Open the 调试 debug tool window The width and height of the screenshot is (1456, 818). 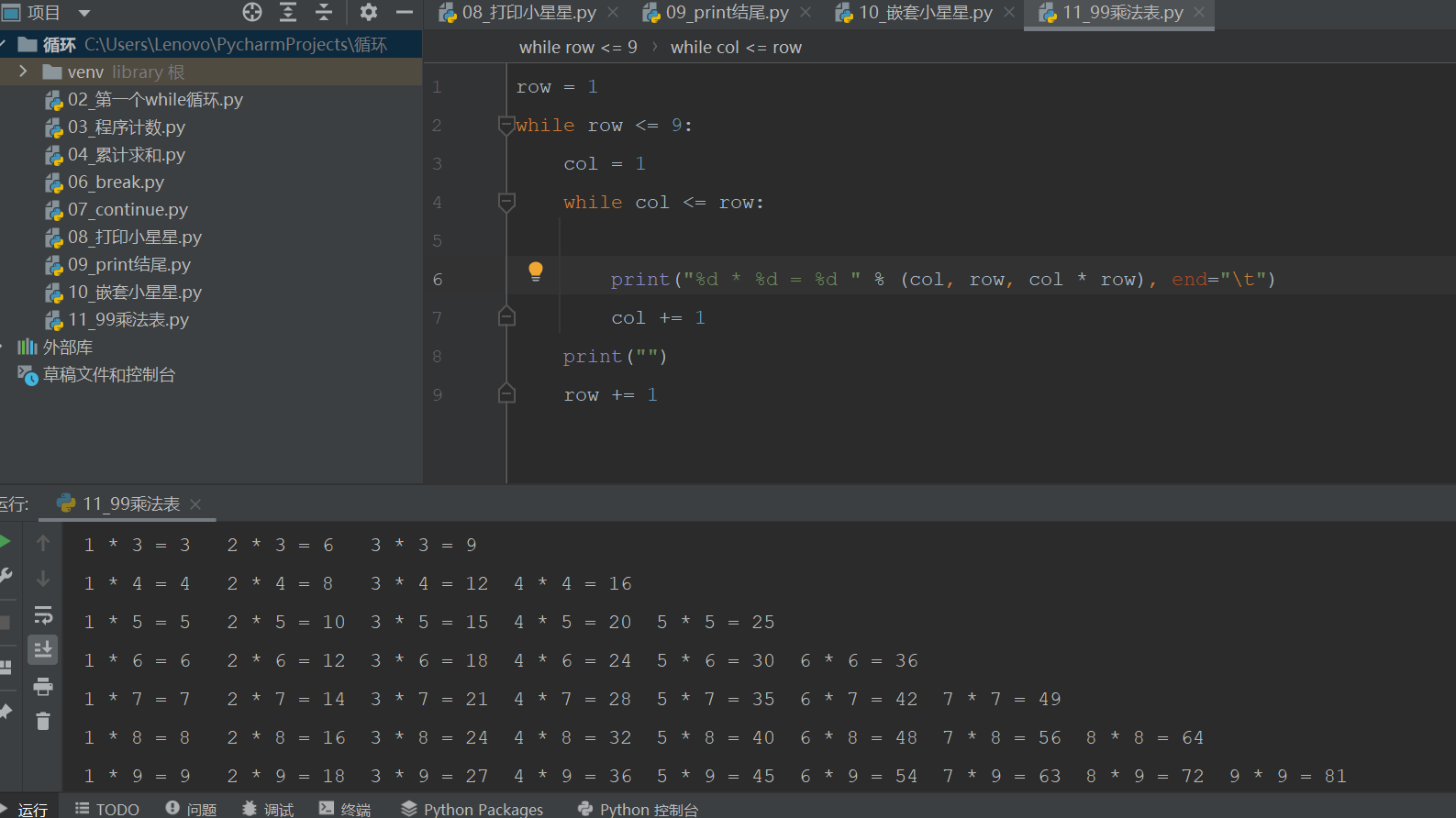pos(269,809)
